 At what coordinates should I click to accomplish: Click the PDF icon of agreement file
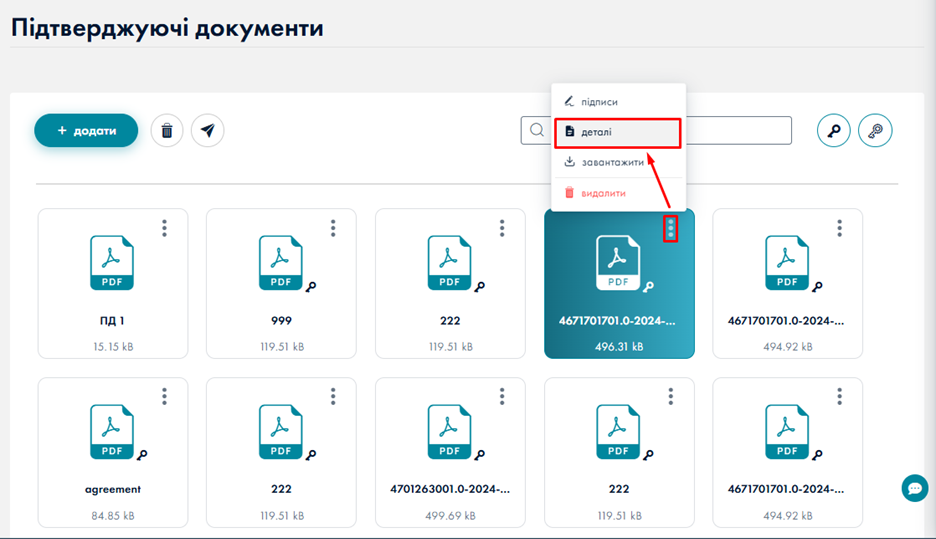[x=112, y=432]
